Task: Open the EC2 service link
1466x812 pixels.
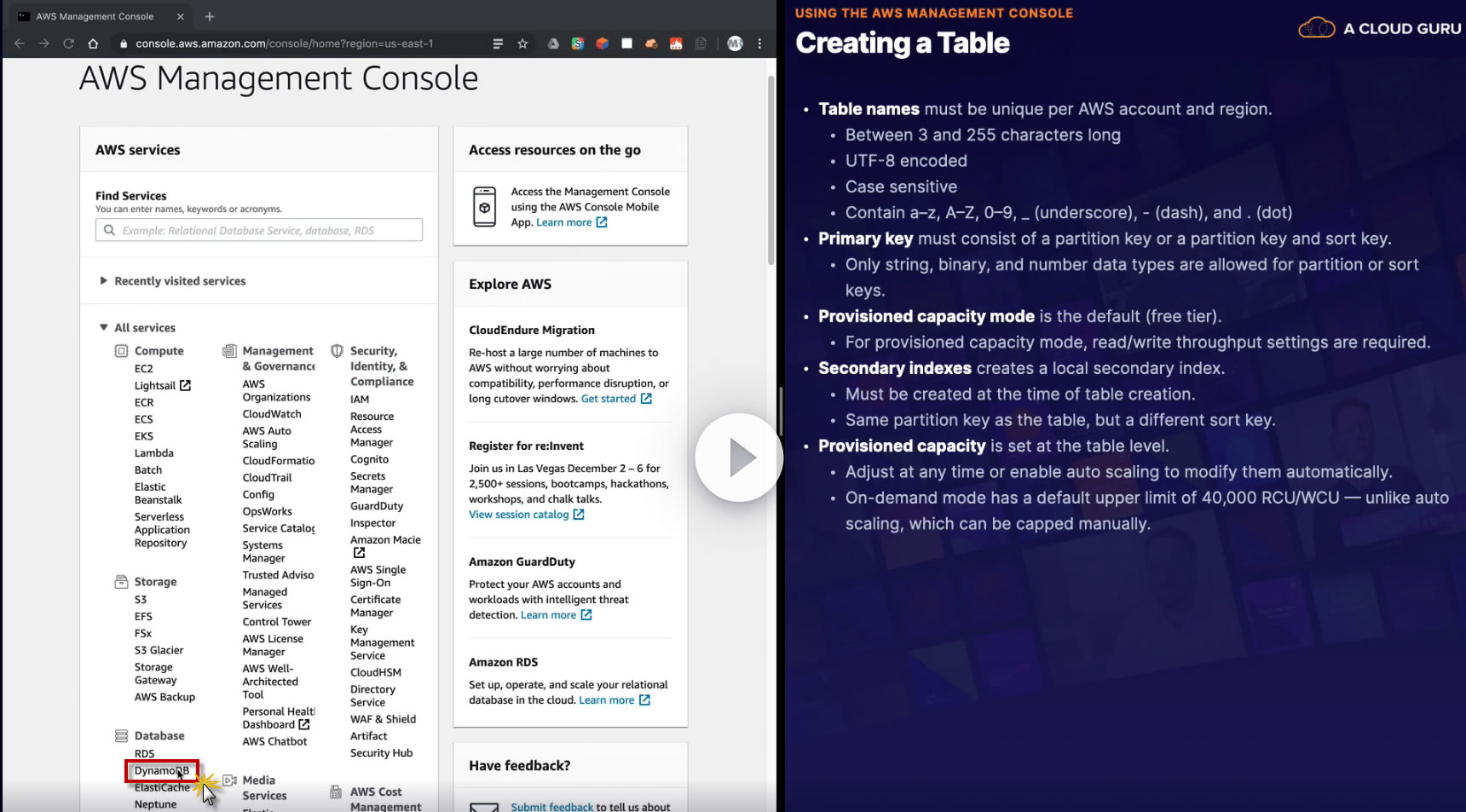Action: (x=143, y=369)
